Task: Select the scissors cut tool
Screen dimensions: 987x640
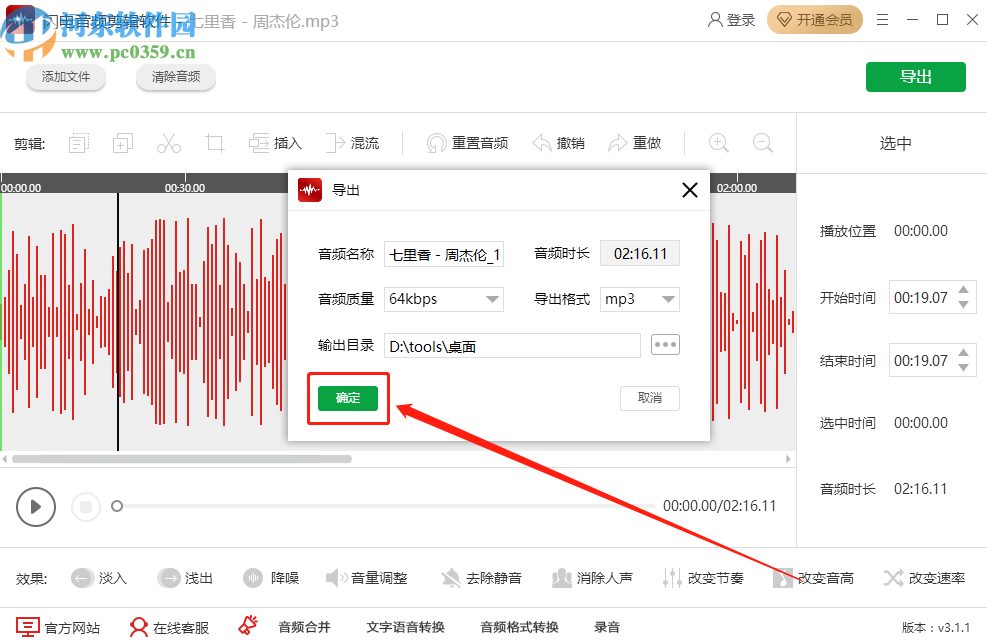Action: (168, 142)
